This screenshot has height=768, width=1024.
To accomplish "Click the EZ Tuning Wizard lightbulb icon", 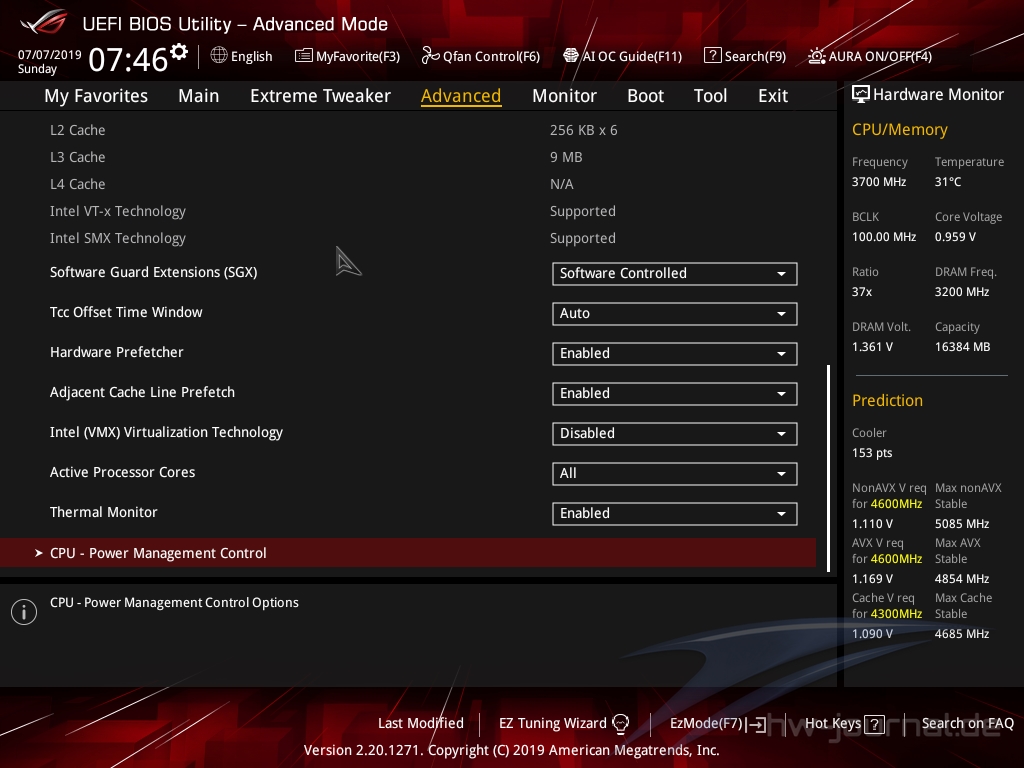I will pos(620,724).
